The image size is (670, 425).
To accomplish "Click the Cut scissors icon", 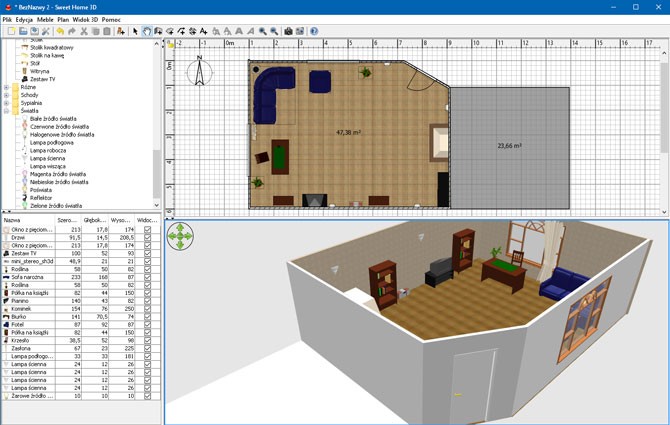I will (x=84, y=31).
